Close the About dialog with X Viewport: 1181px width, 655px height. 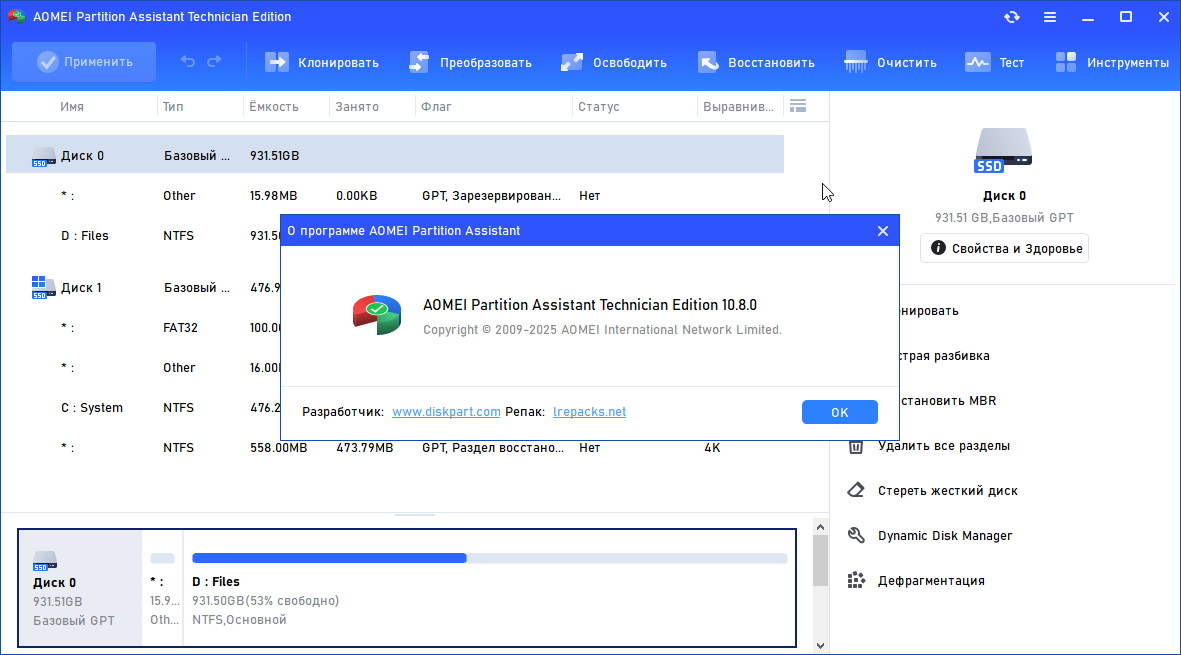coord(883,230)
